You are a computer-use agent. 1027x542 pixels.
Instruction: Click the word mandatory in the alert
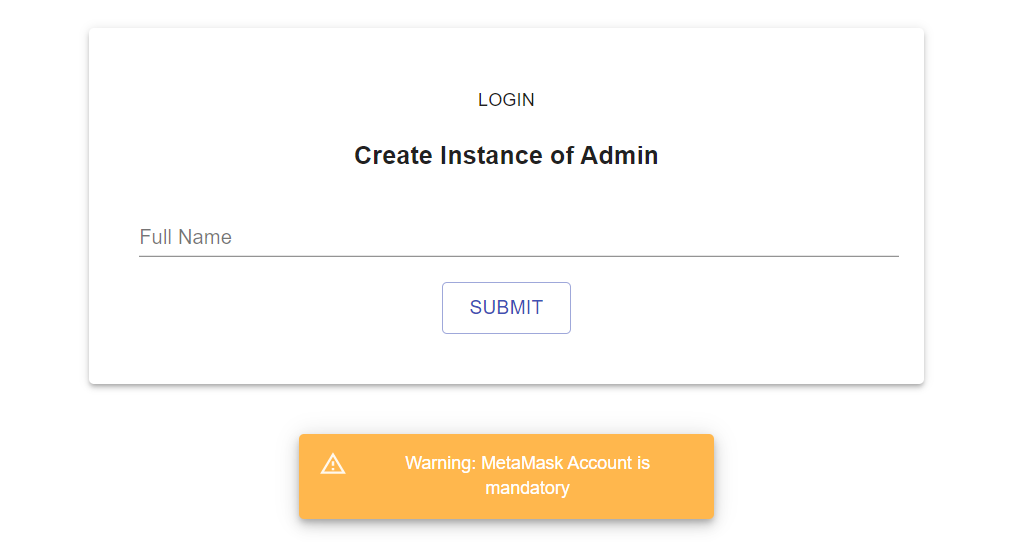527,488
